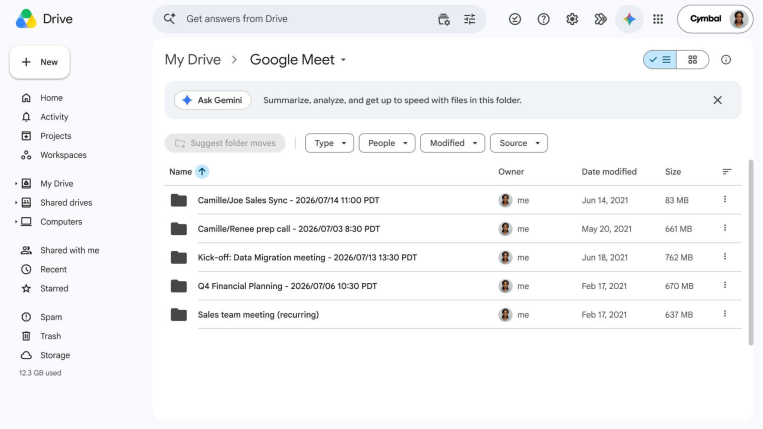763x429 pixels.
Task: Open sort options icon beside Size column
Action: 727,172
